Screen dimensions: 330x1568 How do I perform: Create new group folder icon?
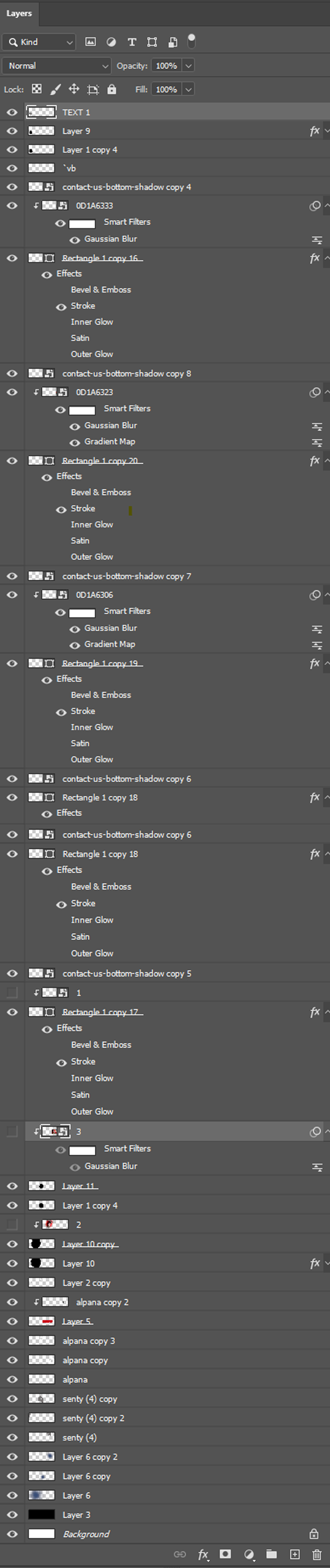click(x=272, y=1554)
